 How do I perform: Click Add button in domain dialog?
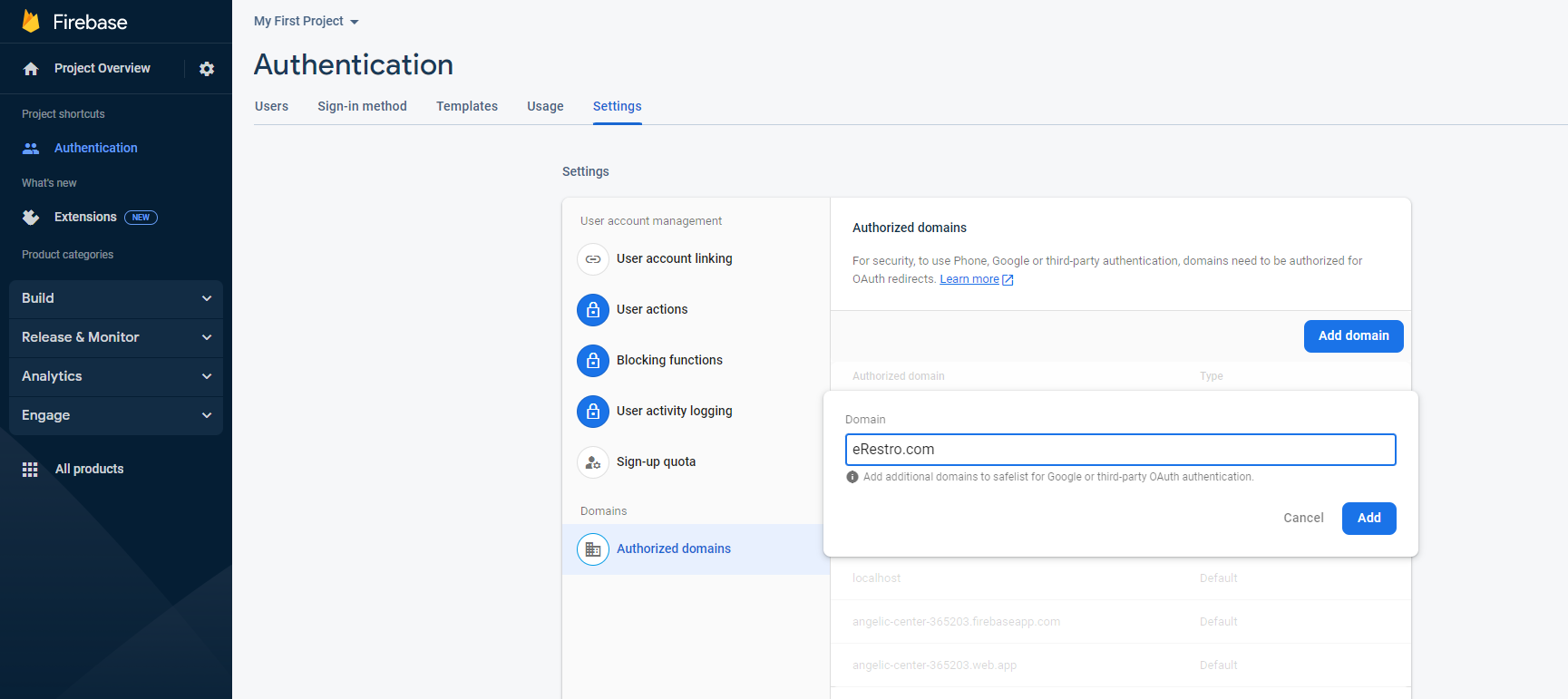pos(1368,519)
